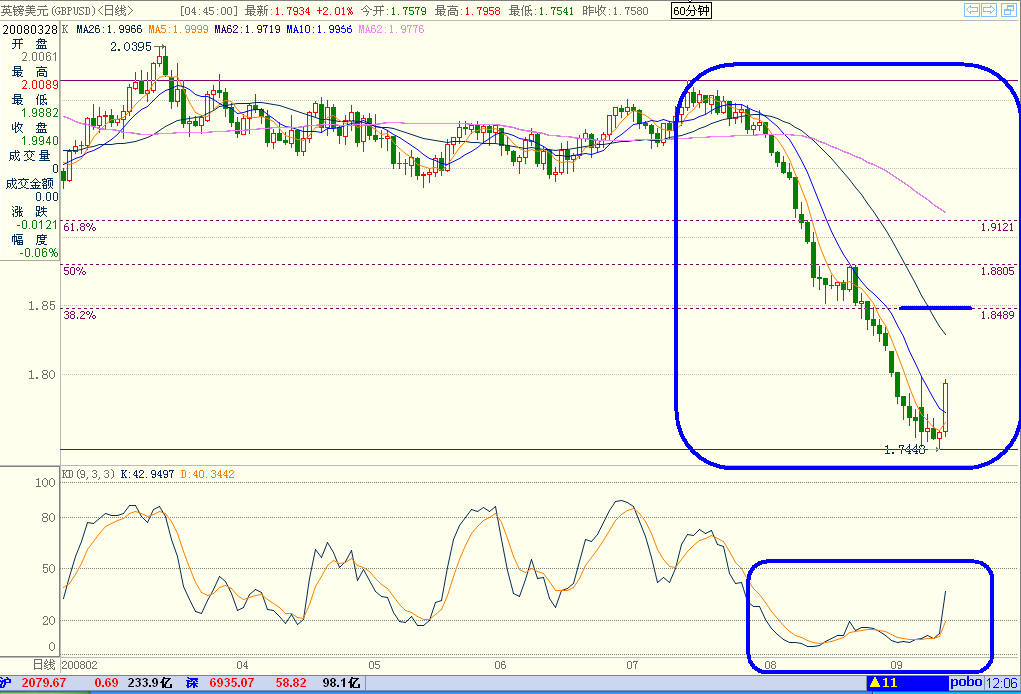The width and height of the screenshot is (1021, 694).
Task: Click the 最低 value 1.9882 in info panel
Action: [x=40, y=113]
